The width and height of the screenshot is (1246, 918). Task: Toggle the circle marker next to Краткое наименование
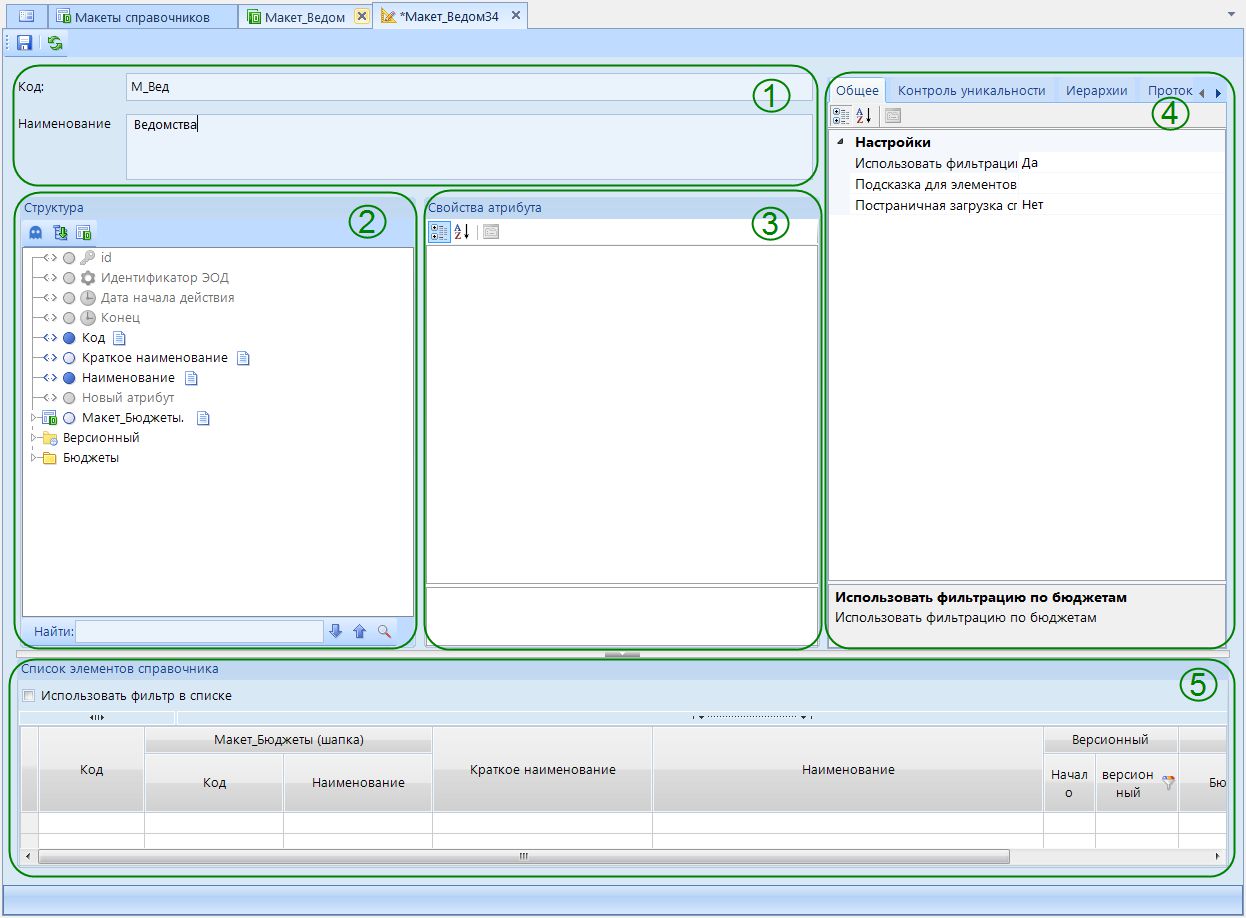[x=69, y=358]
